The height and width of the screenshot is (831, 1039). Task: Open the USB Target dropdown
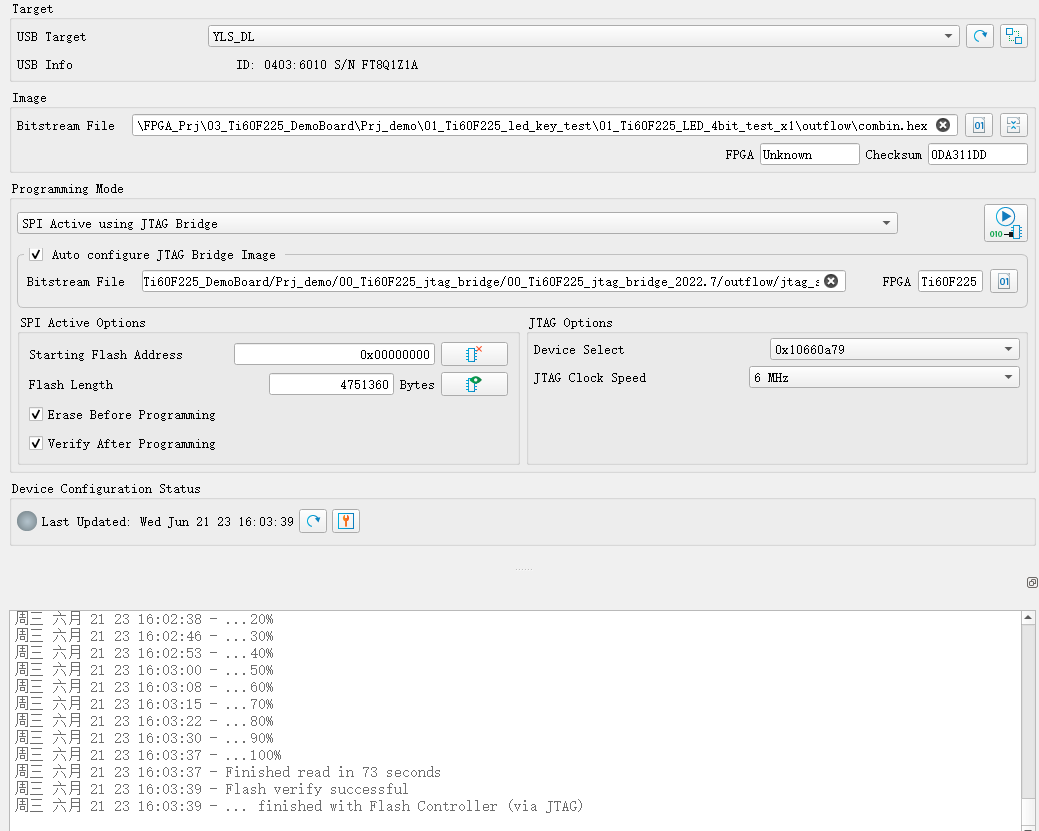point(583,37)
